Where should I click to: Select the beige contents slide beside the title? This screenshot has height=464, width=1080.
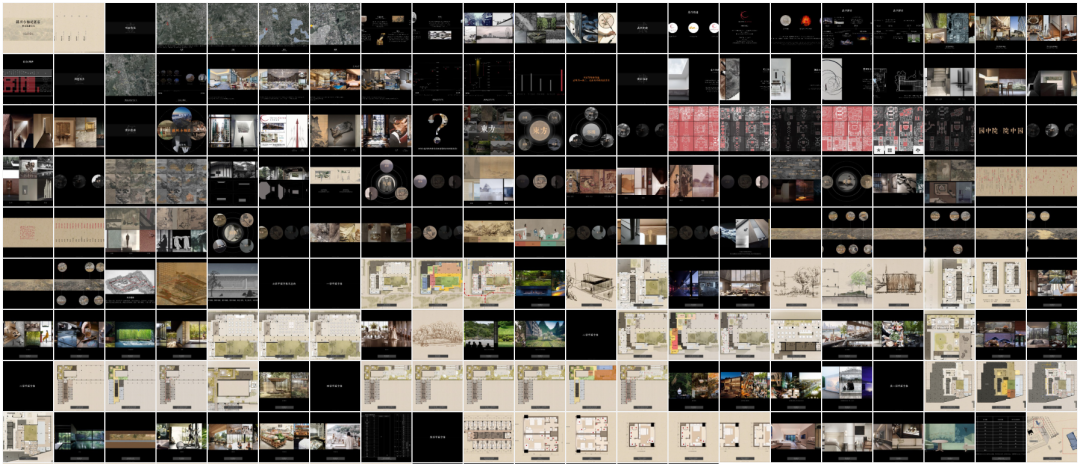click(78, 27)
